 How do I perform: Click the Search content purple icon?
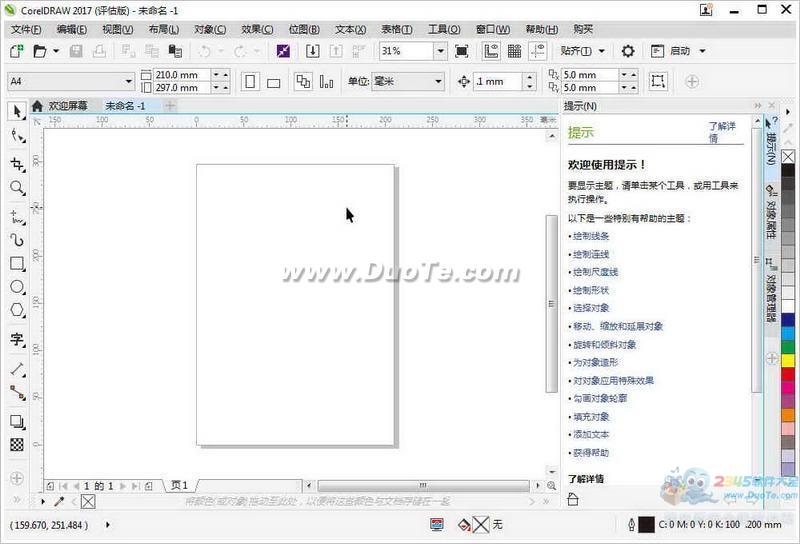(283, 51)
